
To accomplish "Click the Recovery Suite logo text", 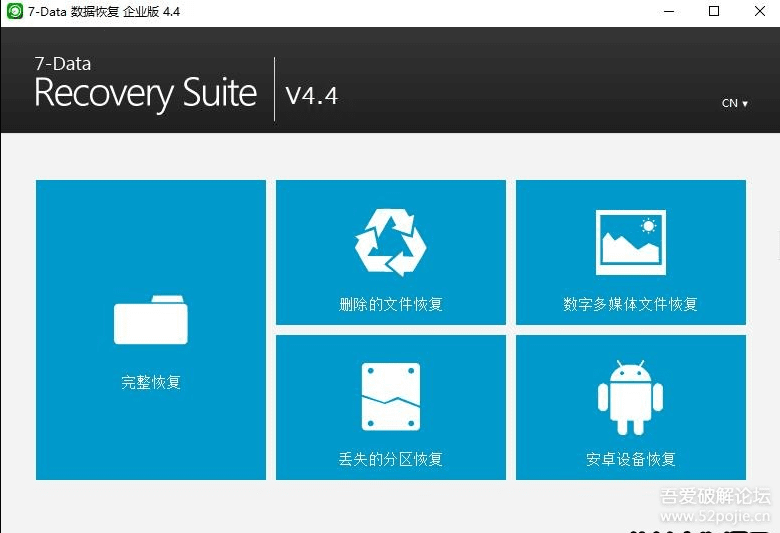I will pos(145,93).
